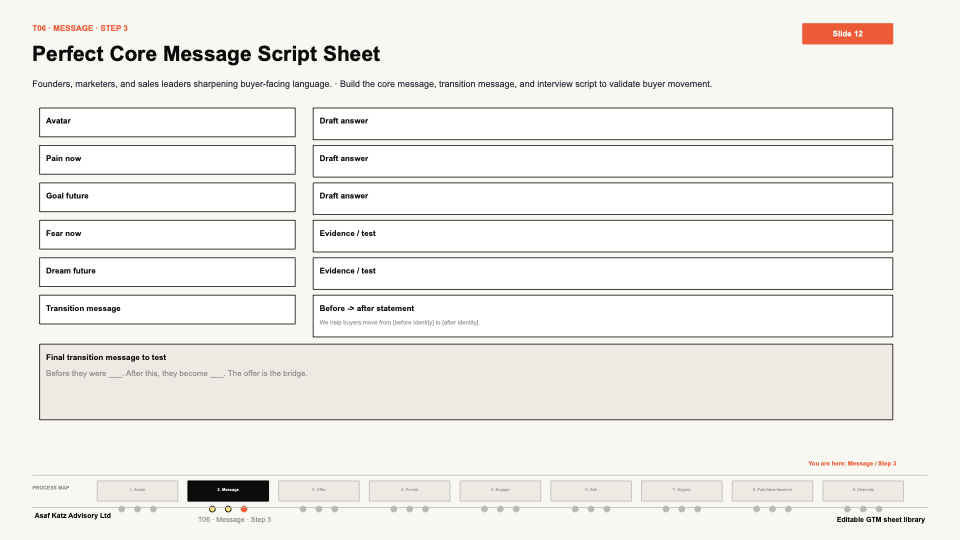Open the 7. Organic process map stage

(x=681, y=490)
